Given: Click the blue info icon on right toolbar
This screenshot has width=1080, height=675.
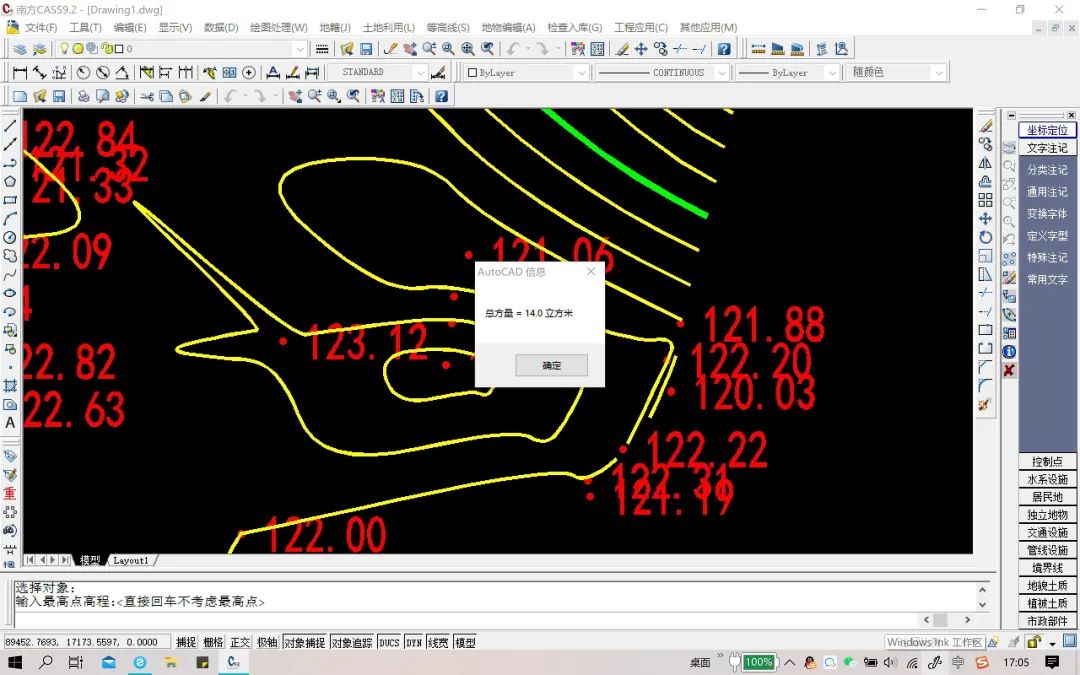Looking at the screenshot, I should point(1009,352).
